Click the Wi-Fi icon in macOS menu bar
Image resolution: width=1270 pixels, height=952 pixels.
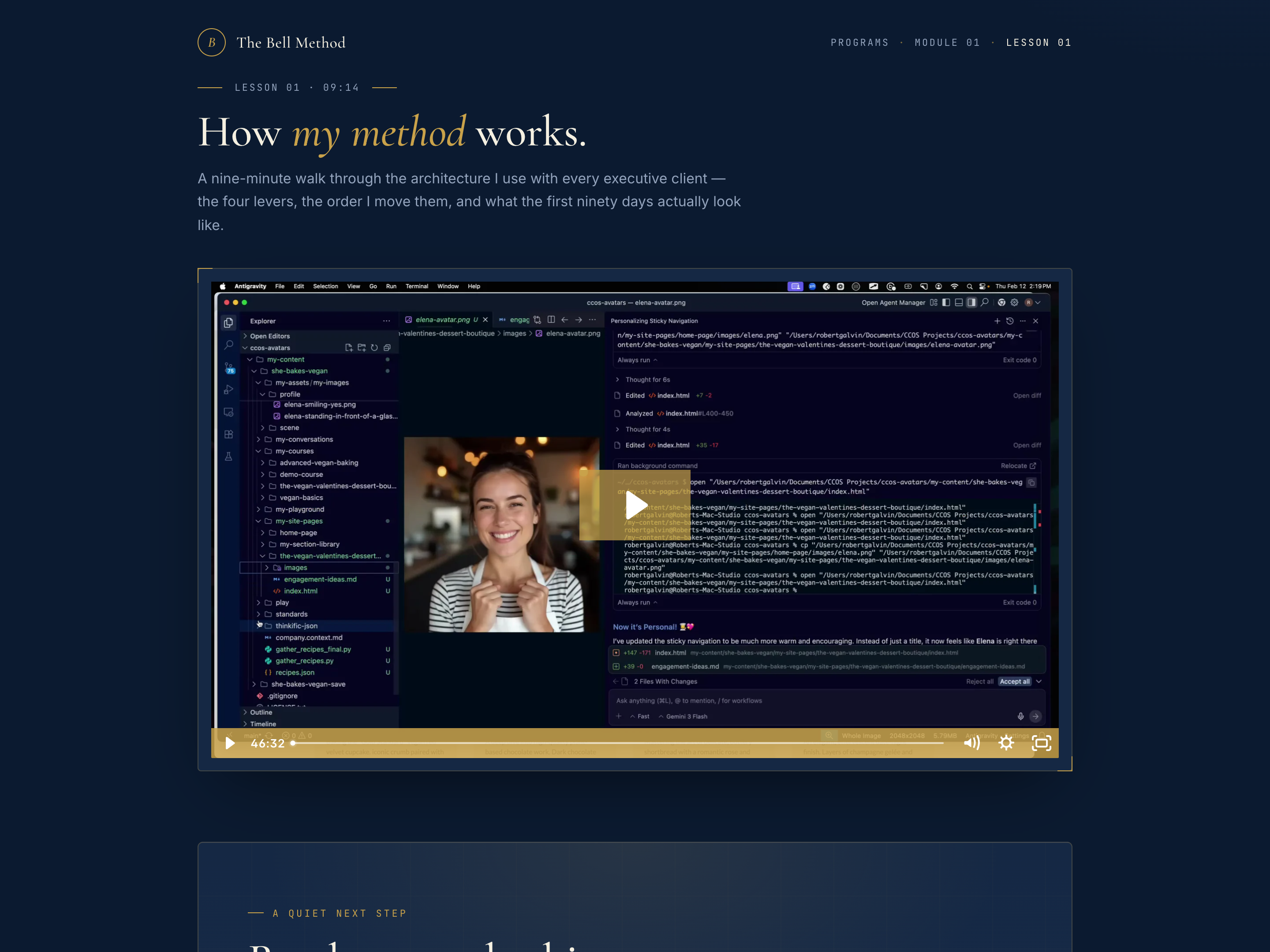click(x=954, y=286)
